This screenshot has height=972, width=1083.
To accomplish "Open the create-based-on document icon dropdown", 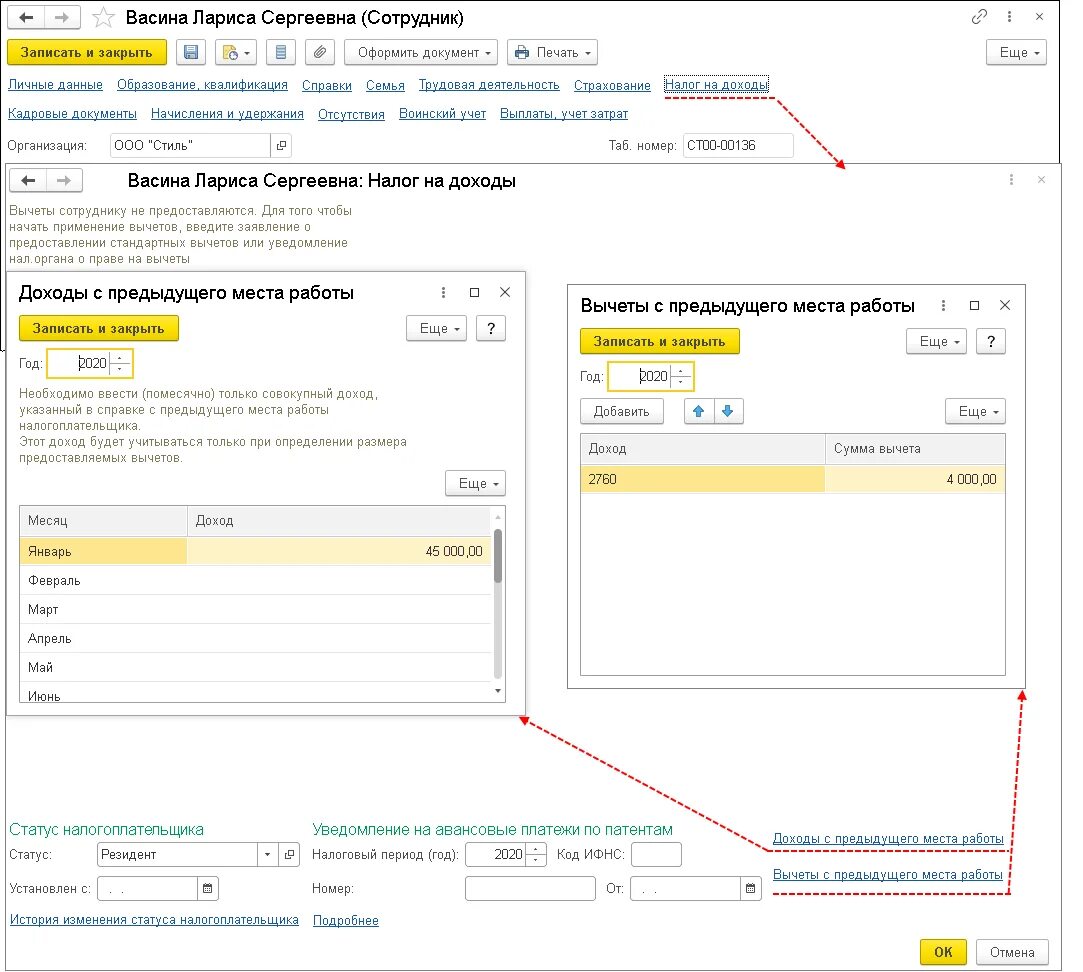I will [236, 53].
